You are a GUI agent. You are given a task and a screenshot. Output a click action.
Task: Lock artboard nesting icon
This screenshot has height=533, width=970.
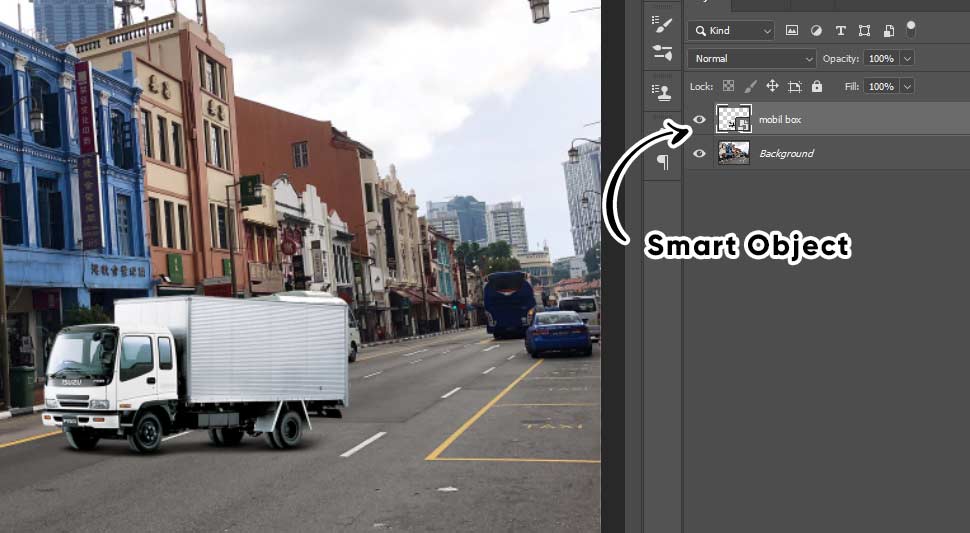click(x=795, y=87)
